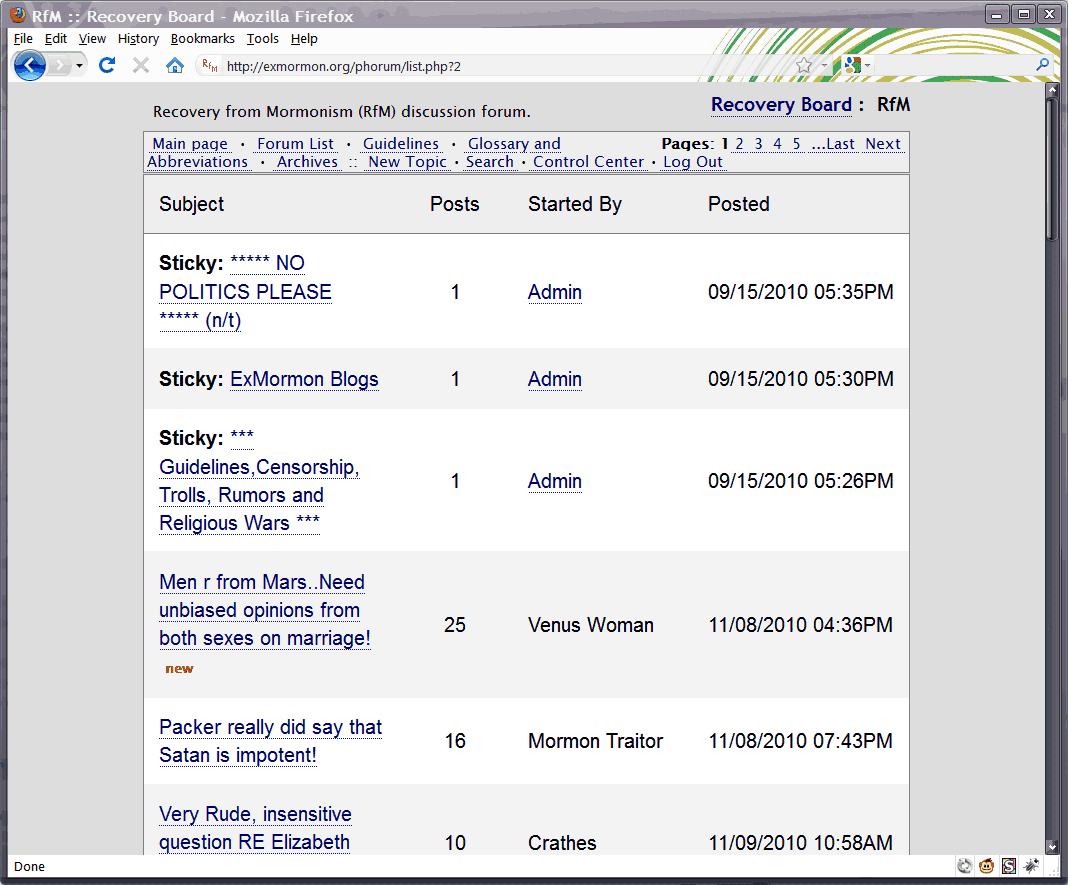Click the vertical scrollbar down arrow
Viewport: 1068px width, 885px height.
[1052, 847]
